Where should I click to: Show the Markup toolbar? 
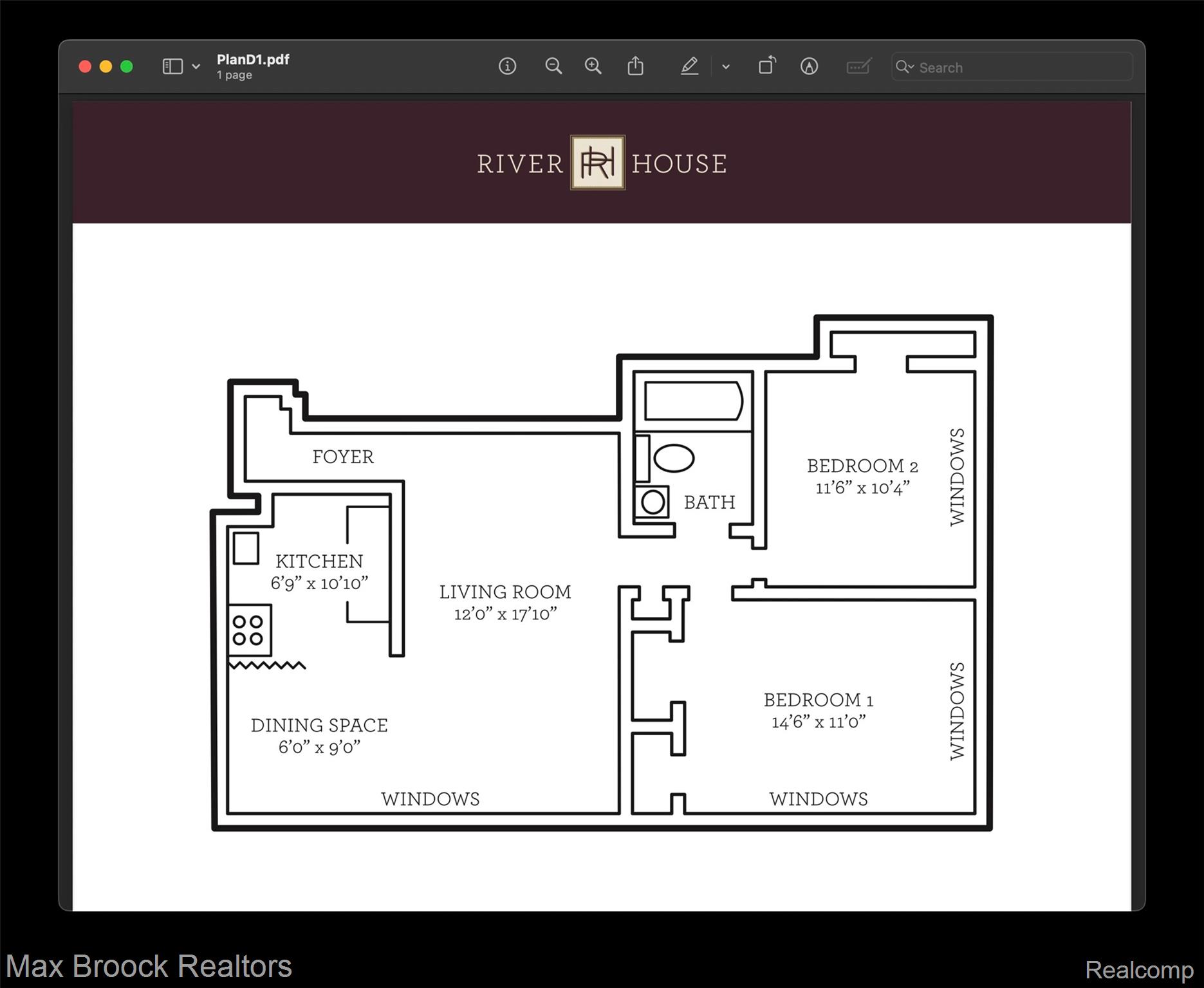(809, 66)
